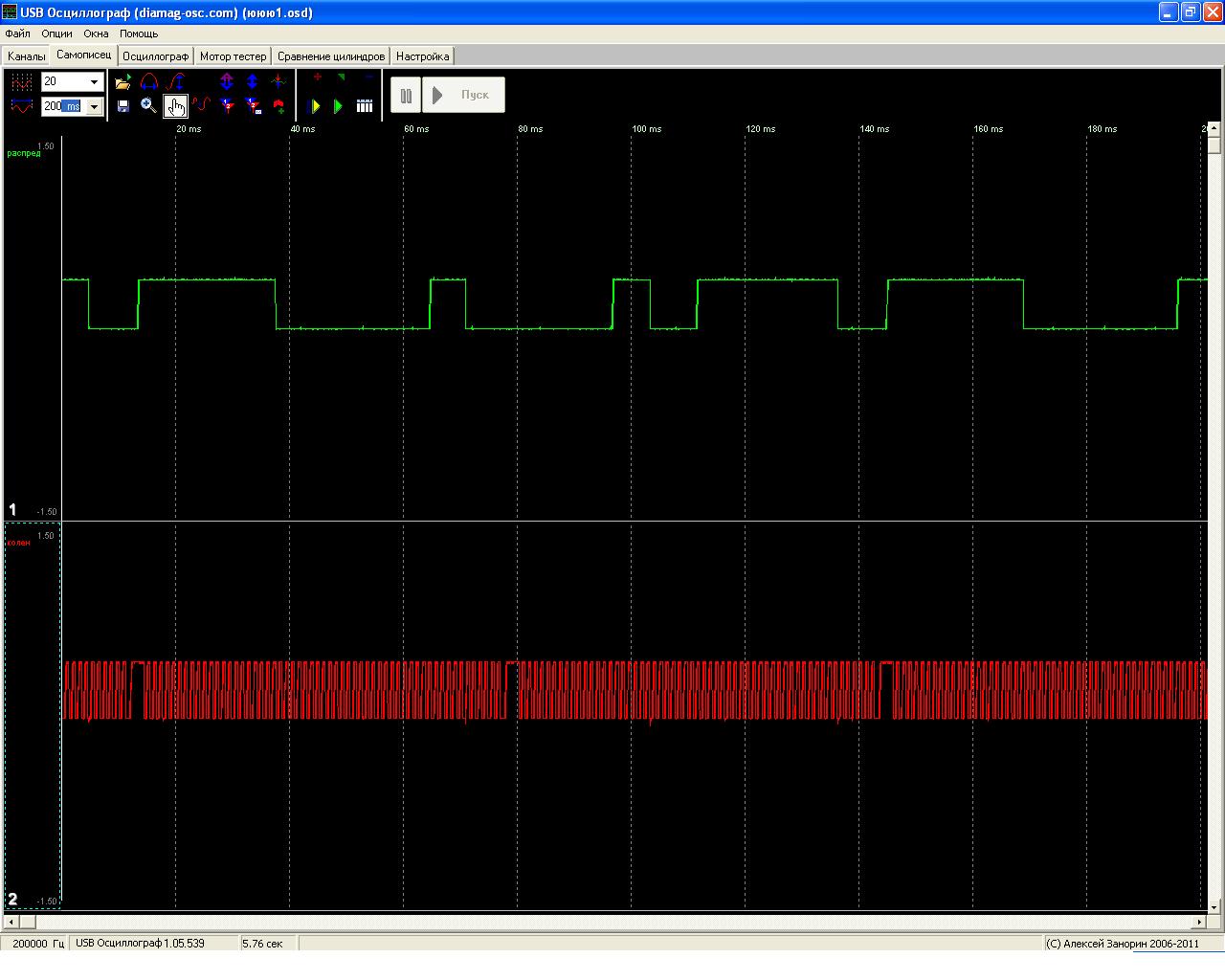The width and height of the screenshot is (1225, 980).
Task: Save the recording with the floppy disk icon
Action: click(x=122, y=106)
